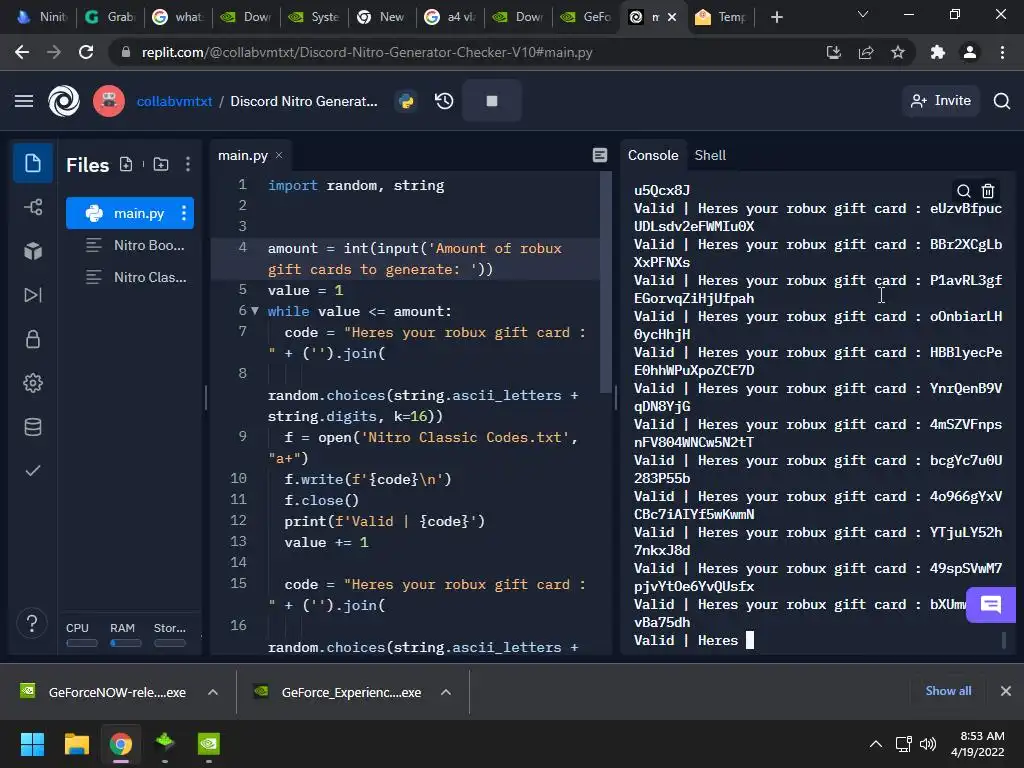
Task: Switch to the Temp browser tab
Action: 721,17
